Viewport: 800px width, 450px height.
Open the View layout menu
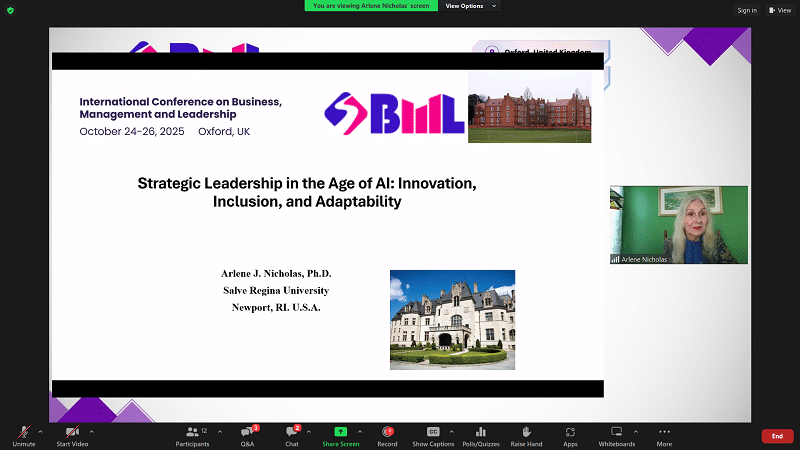click(779, 10)
